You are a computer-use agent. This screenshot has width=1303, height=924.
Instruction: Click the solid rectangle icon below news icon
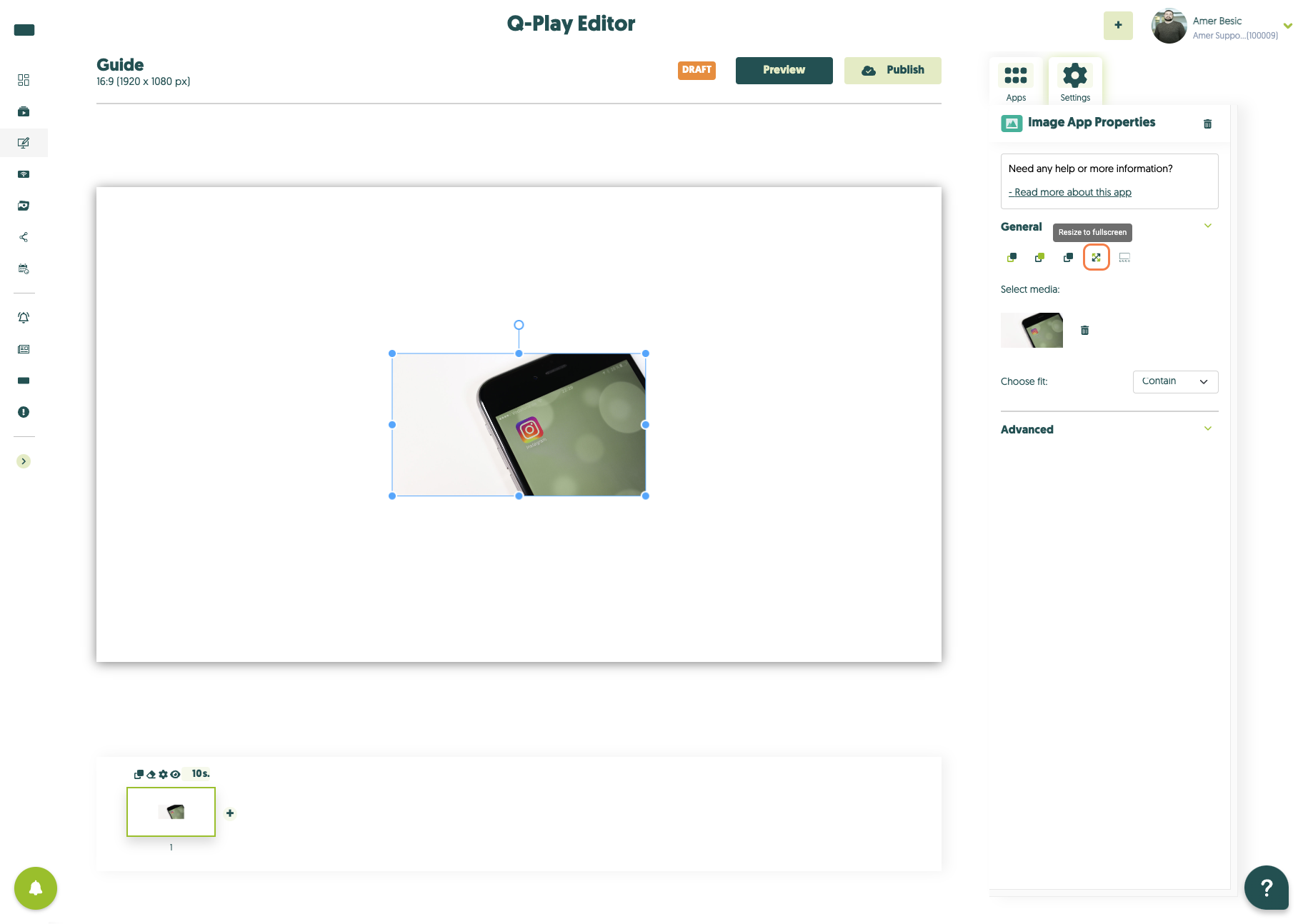pyautogui.click(x=24, y=381)
